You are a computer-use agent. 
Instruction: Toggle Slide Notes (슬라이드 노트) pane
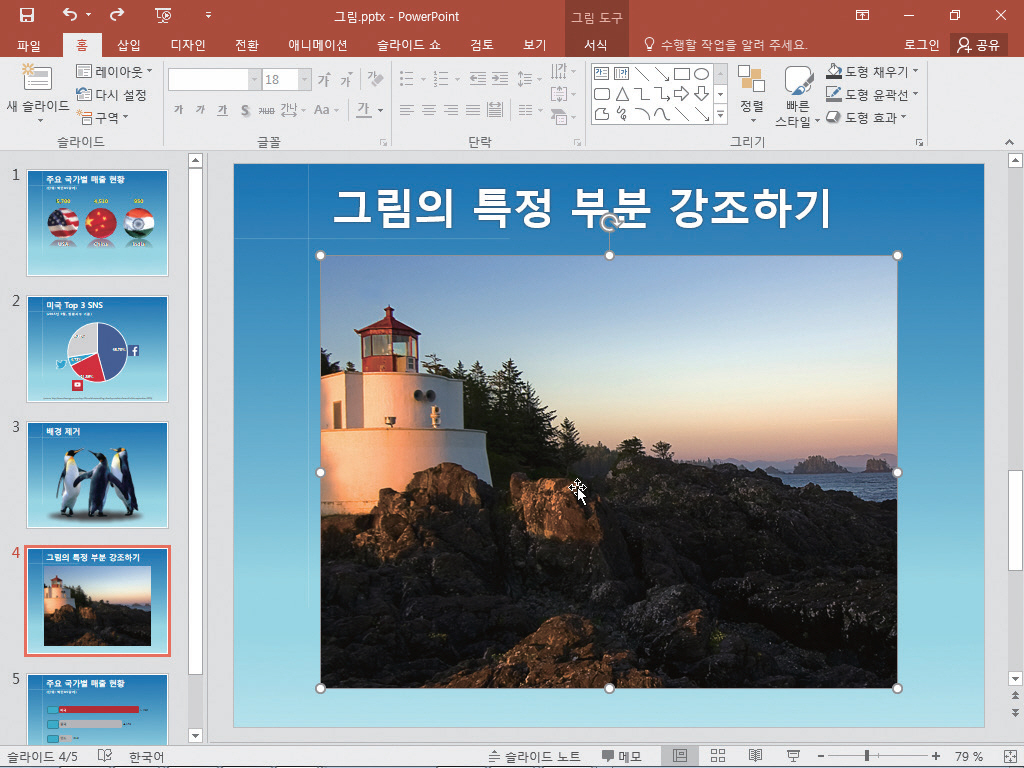coord(534,756)
